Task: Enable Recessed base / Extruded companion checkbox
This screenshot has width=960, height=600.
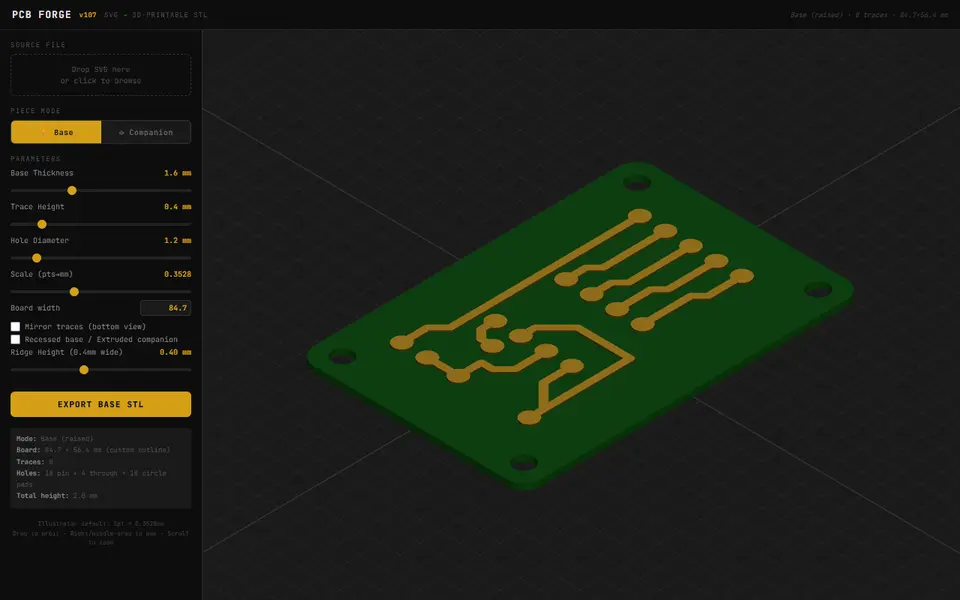Action: [x=15, y=339]
